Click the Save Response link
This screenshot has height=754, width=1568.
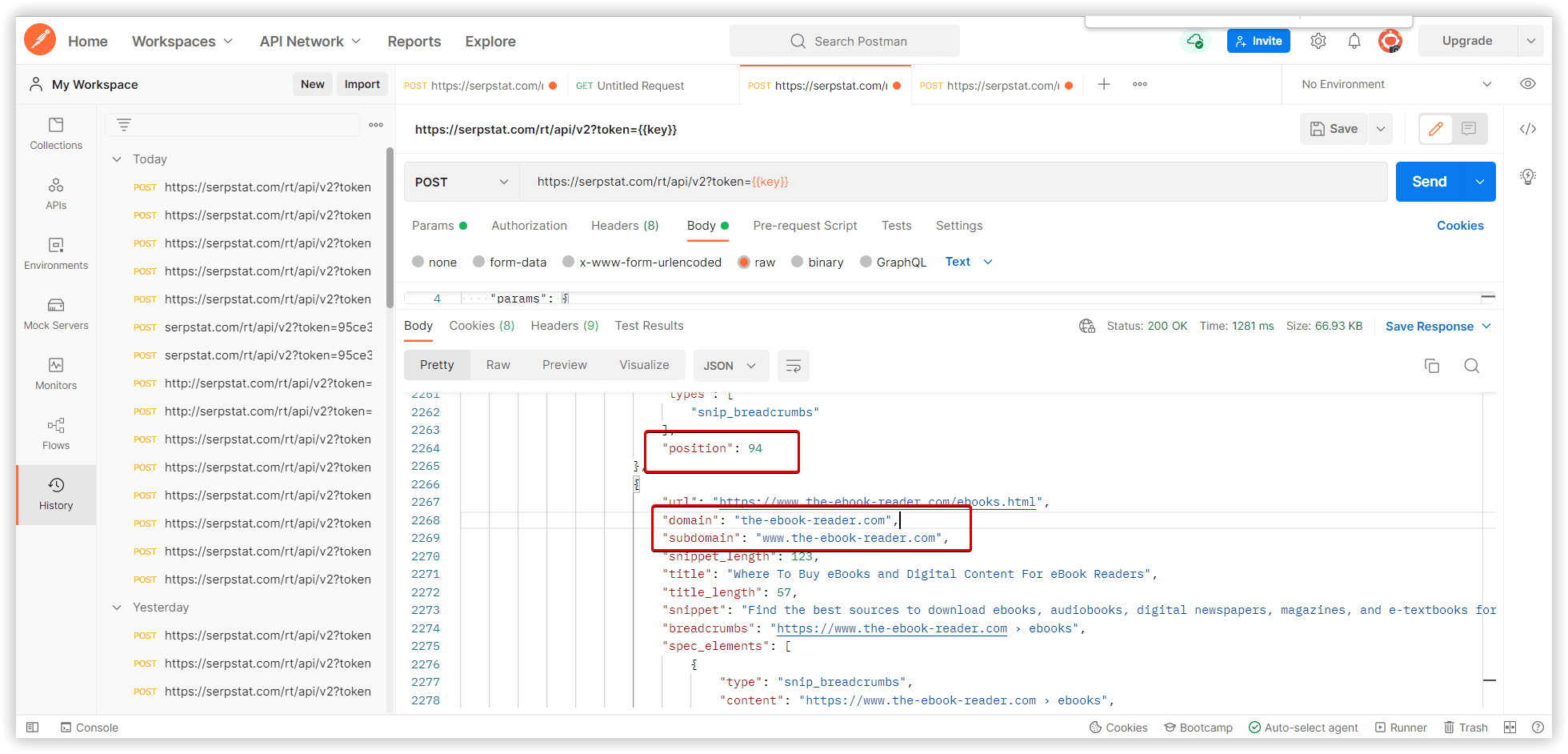1430,326
